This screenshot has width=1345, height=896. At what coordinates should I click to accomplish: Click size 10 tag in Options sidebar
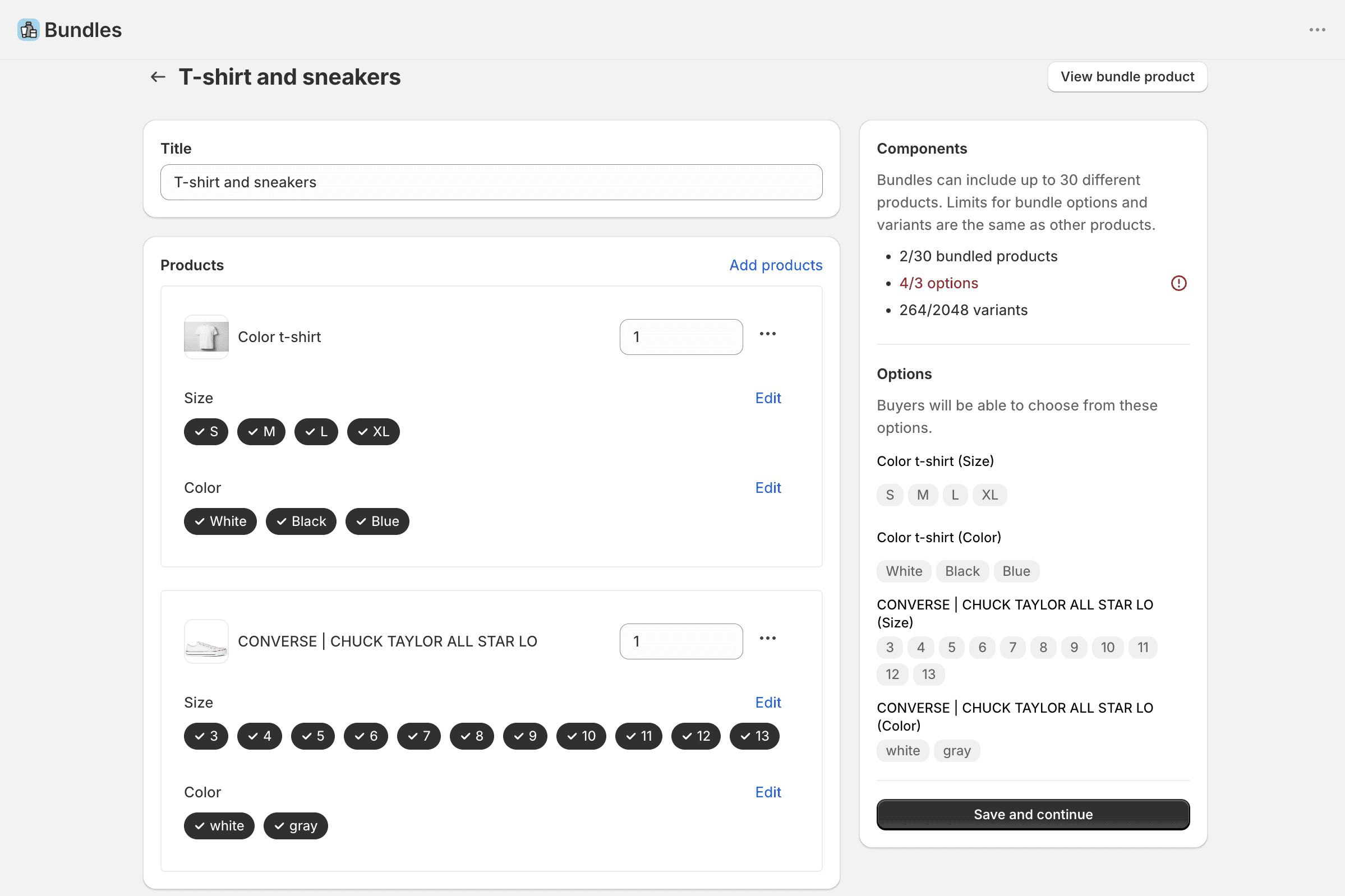tap(1107, 648)
